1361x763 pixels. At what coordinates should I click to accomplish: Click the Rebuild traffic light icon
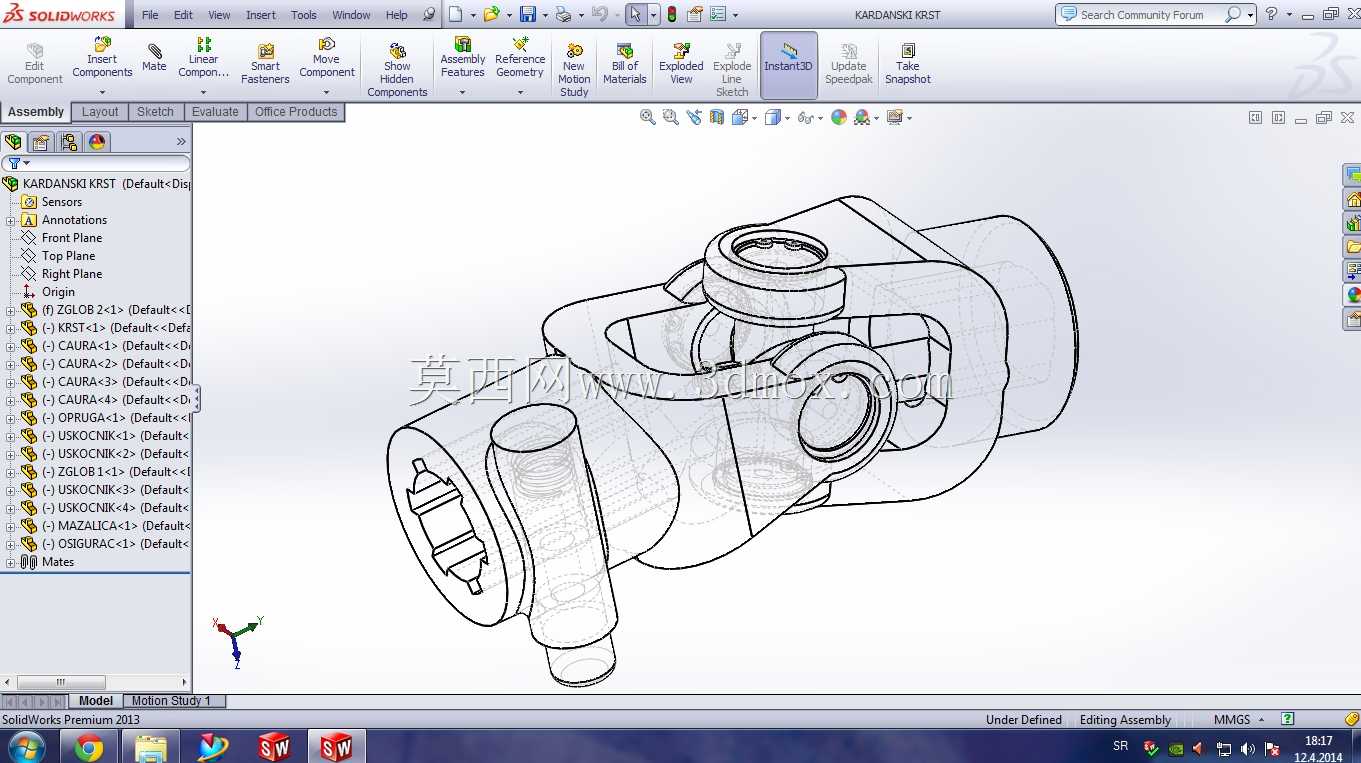pos(672,14)
